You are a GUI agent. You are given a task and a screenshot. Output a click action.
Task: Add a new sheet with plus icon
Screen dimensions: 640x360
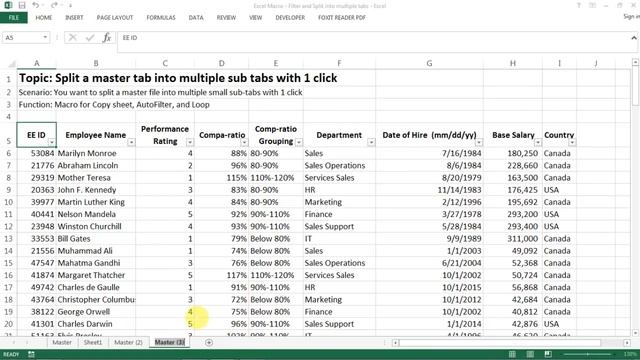pos(209,342)
